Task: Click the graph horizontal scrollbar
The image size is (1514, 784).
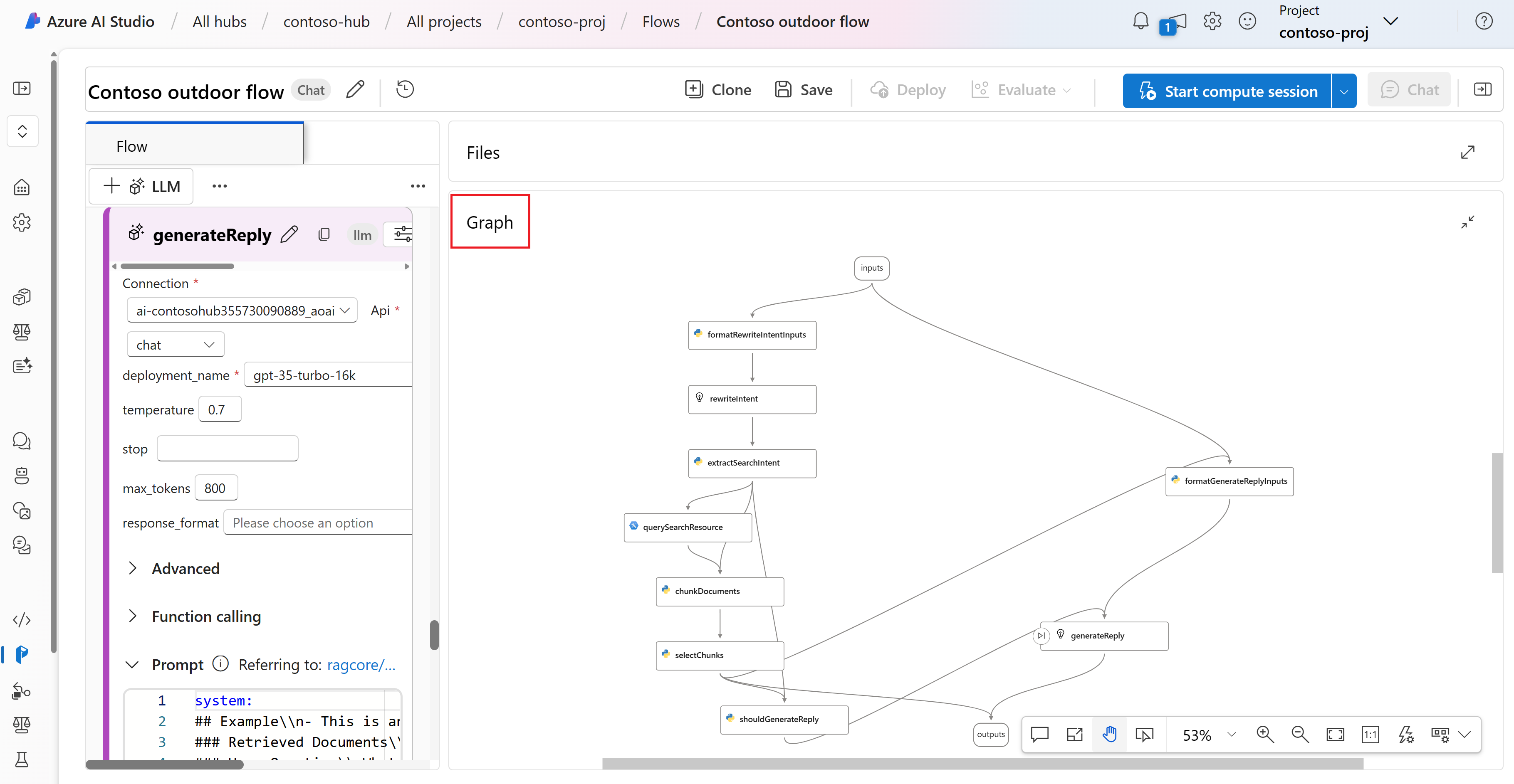Action: [x=982, y=764]
